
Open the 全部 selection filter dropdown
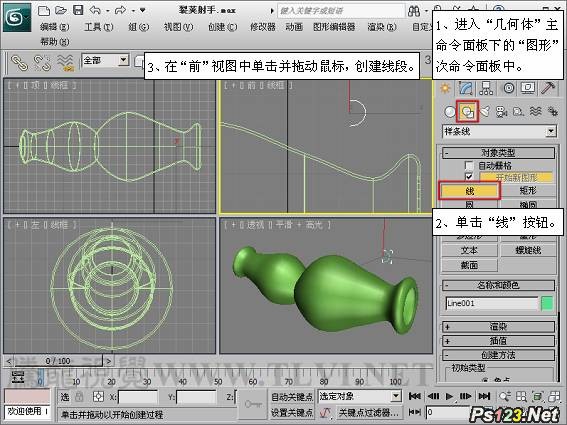(106, 60)
